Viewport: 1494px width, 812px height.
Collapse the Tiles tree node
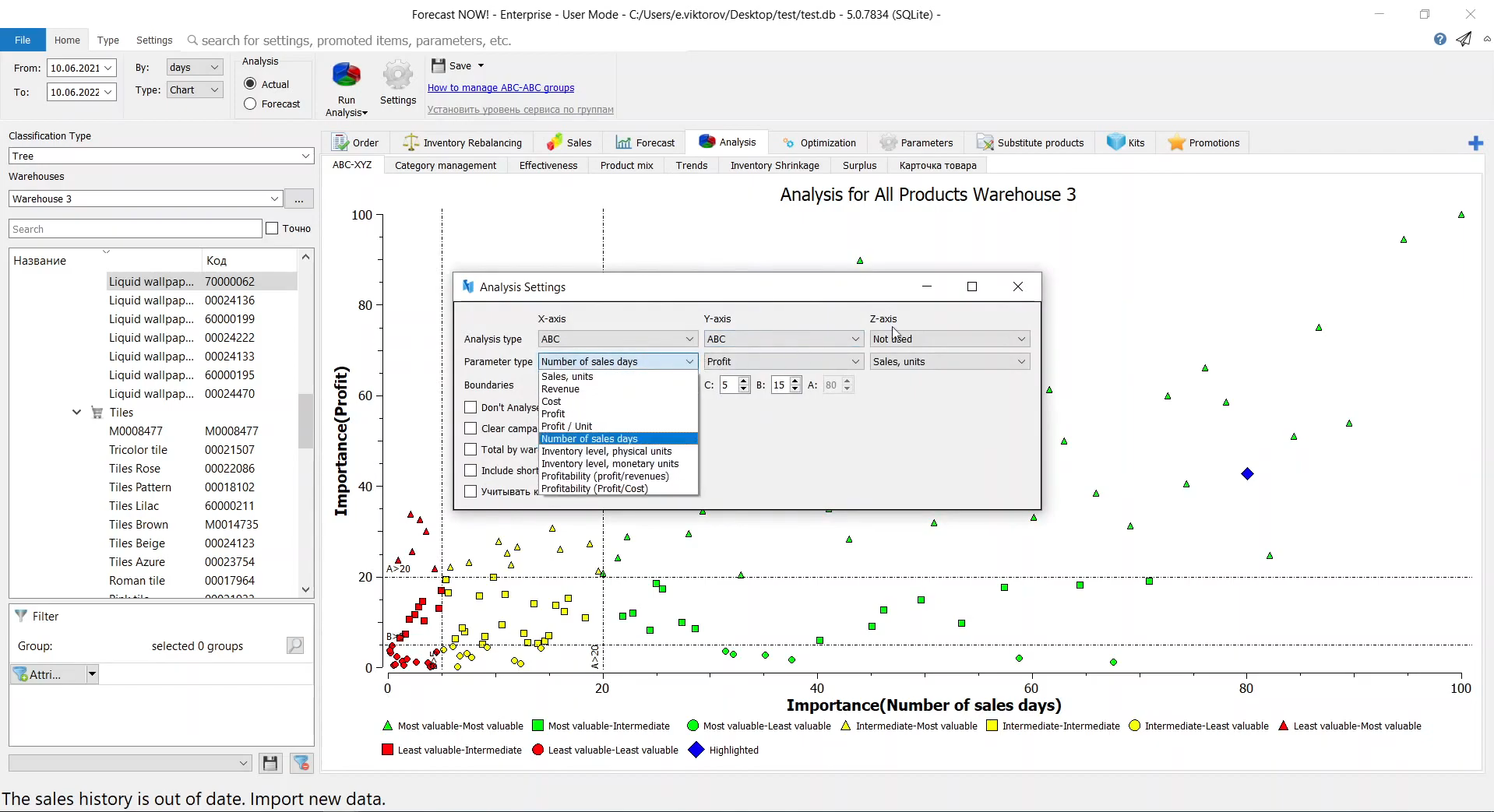coord(76,413)
